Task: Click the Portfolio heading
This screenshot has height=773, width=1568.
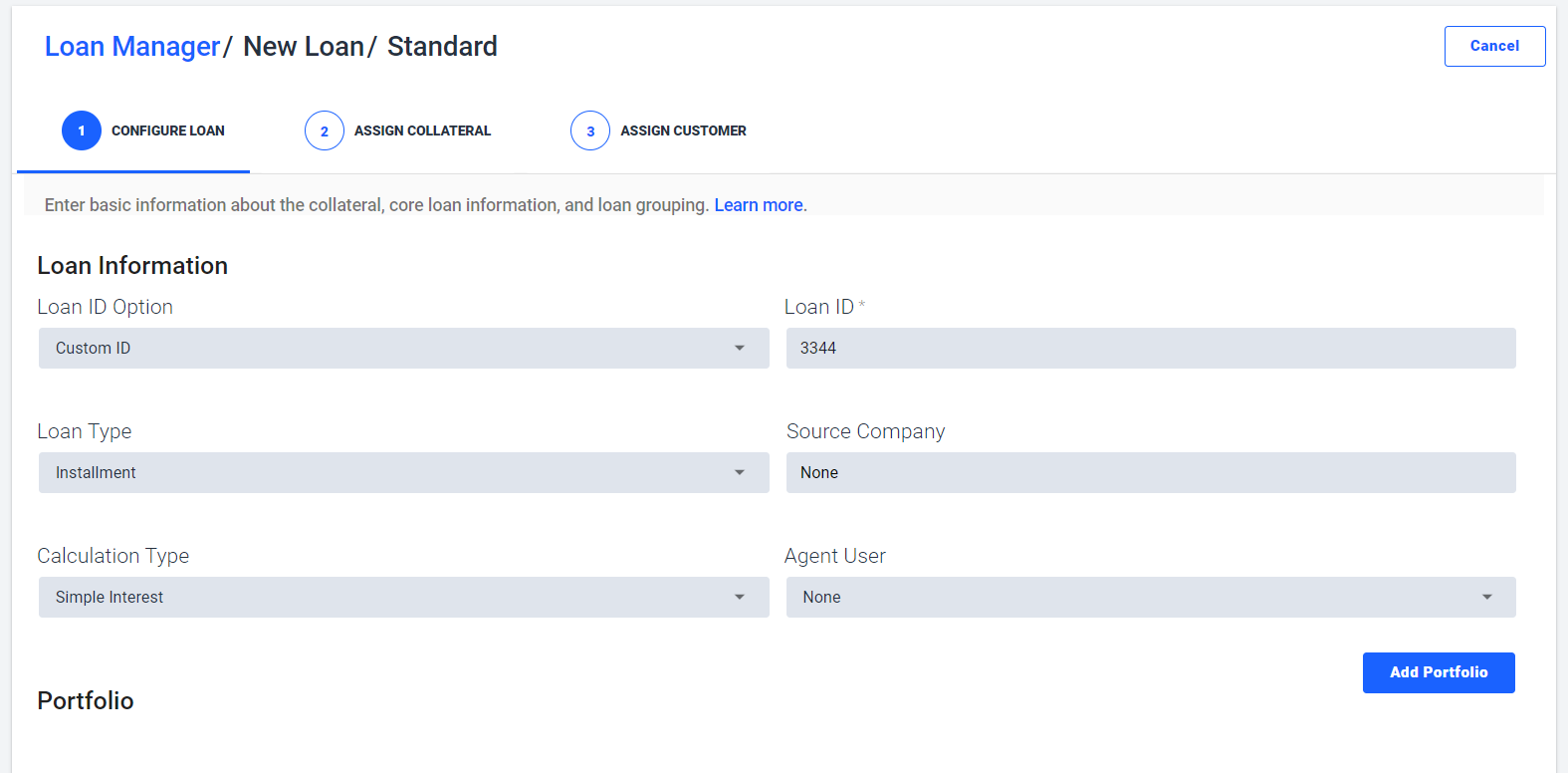Action: (x=86, y=700)
